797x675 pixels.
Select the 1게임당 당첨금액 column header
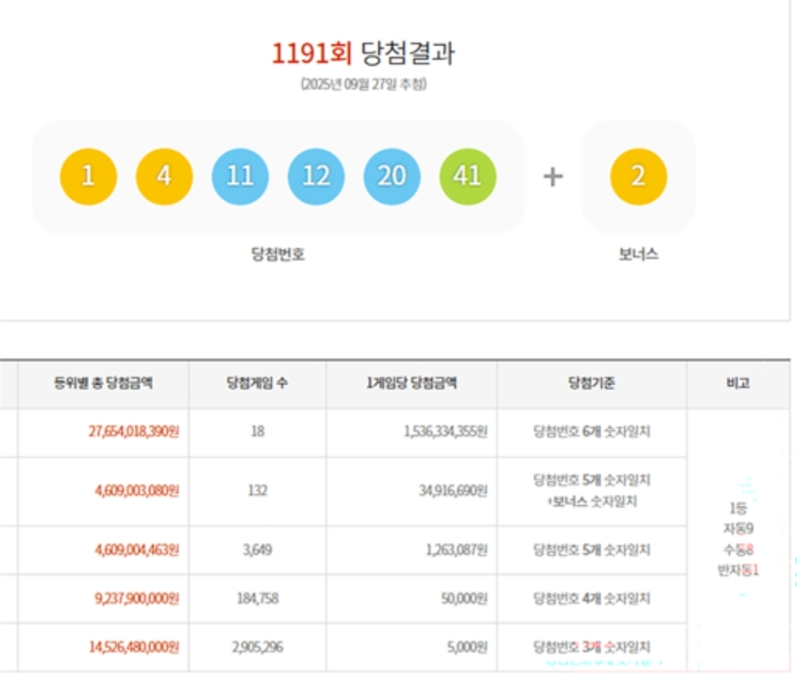(411, 384)
